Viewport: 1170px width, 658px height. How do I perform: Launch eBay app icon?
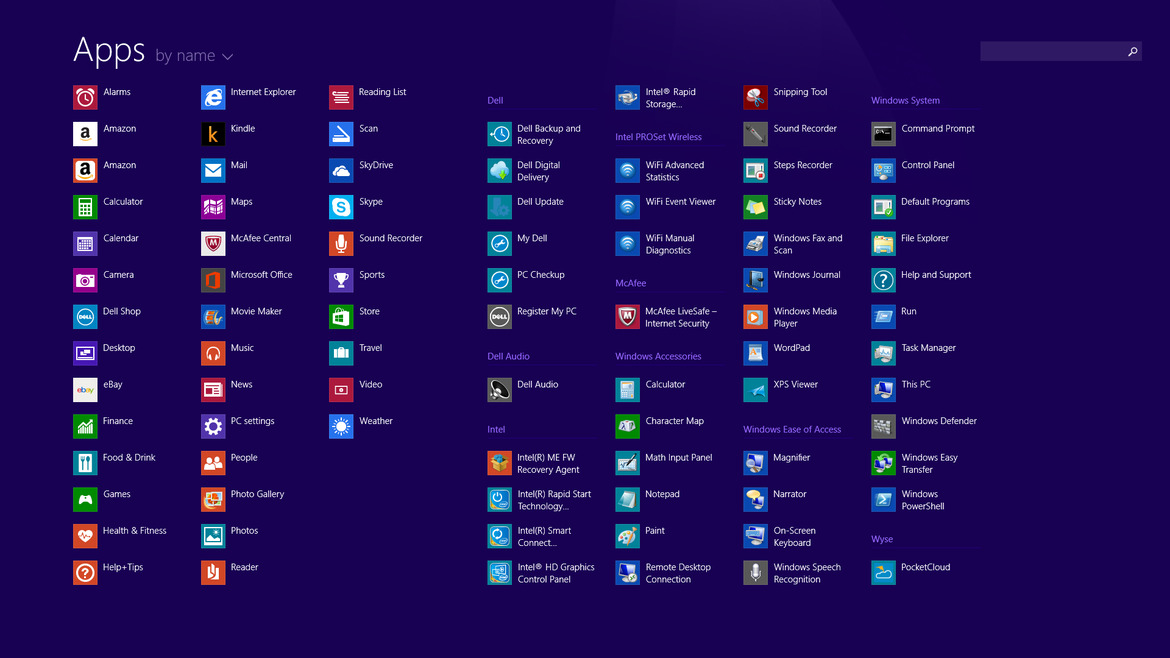(x=85, y=389)
